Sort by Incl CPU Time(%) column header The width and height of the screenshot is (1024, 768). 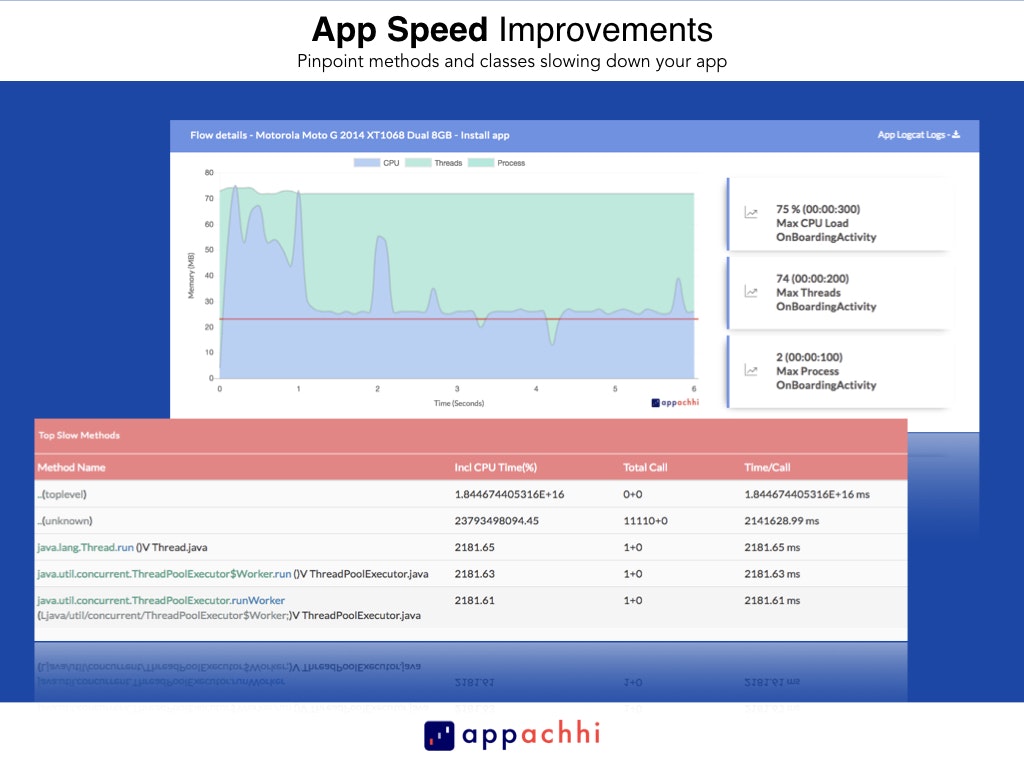[x=496, y=468]
